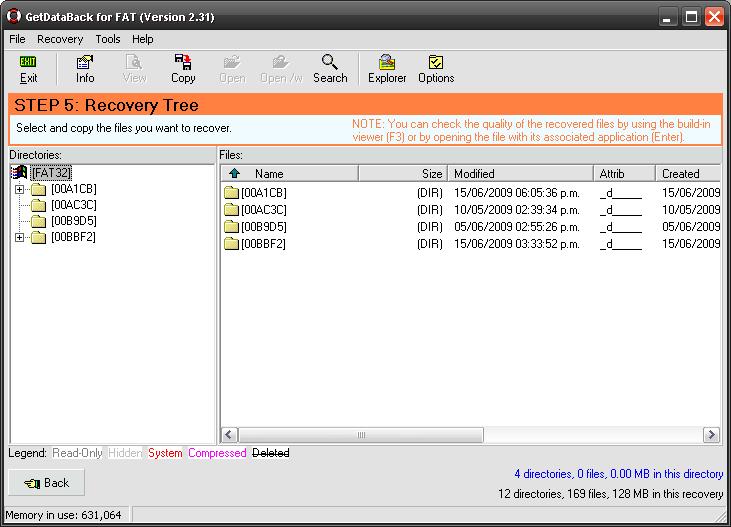The image size is (731, 527).
Task: Click the Hidden legend label
Action: click(x=125, y=453)
